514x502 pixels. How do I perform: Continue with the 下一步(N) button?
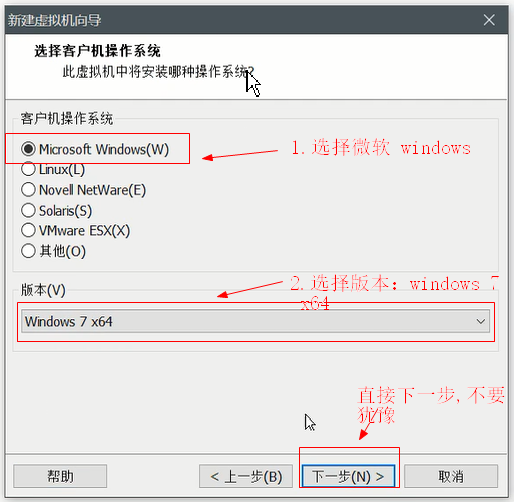tap(348, 476)
